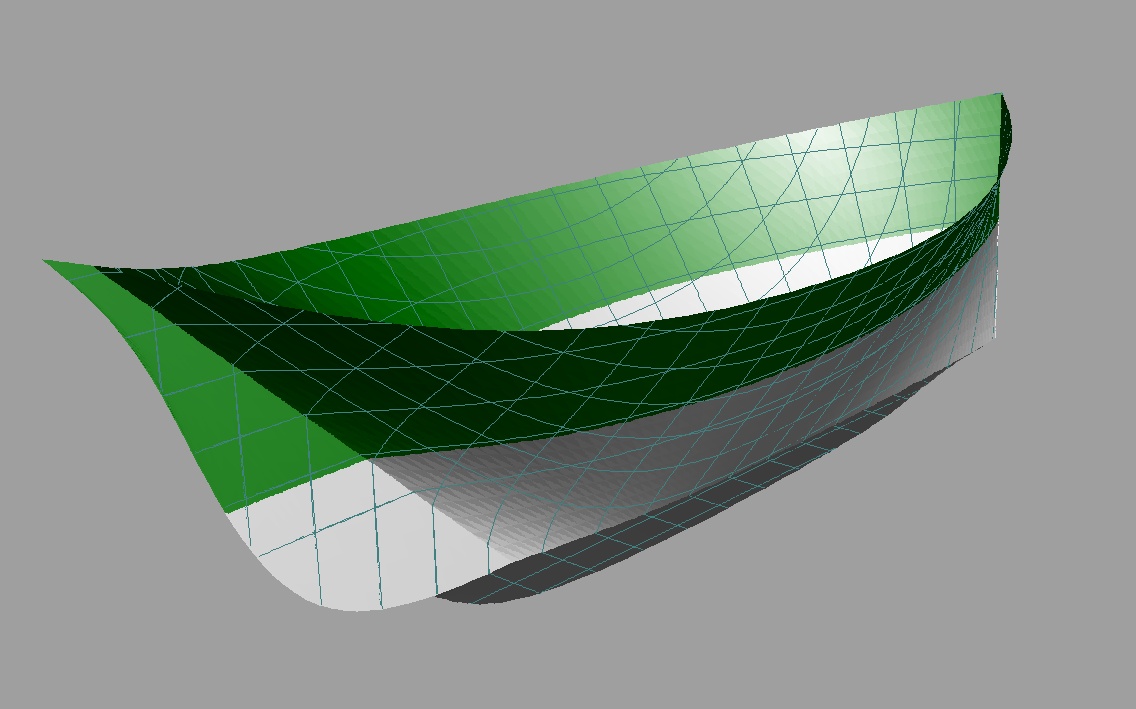Select the upper-right tip of the hull

click(999, 95)
